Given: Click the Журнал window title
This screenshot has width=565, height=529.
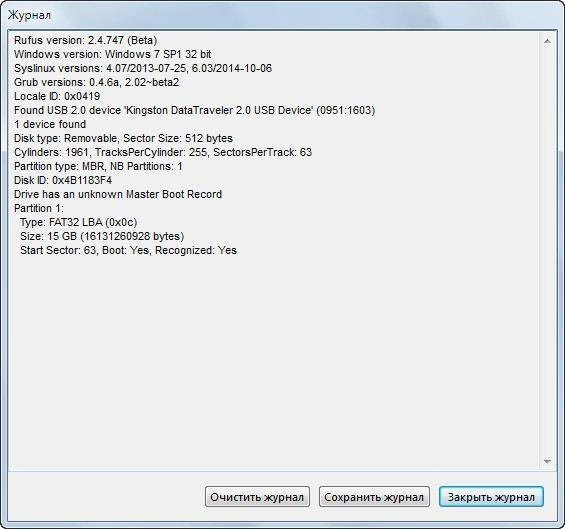Looking at the screenshot, I should pyautogui.click(x=30, y=15).
